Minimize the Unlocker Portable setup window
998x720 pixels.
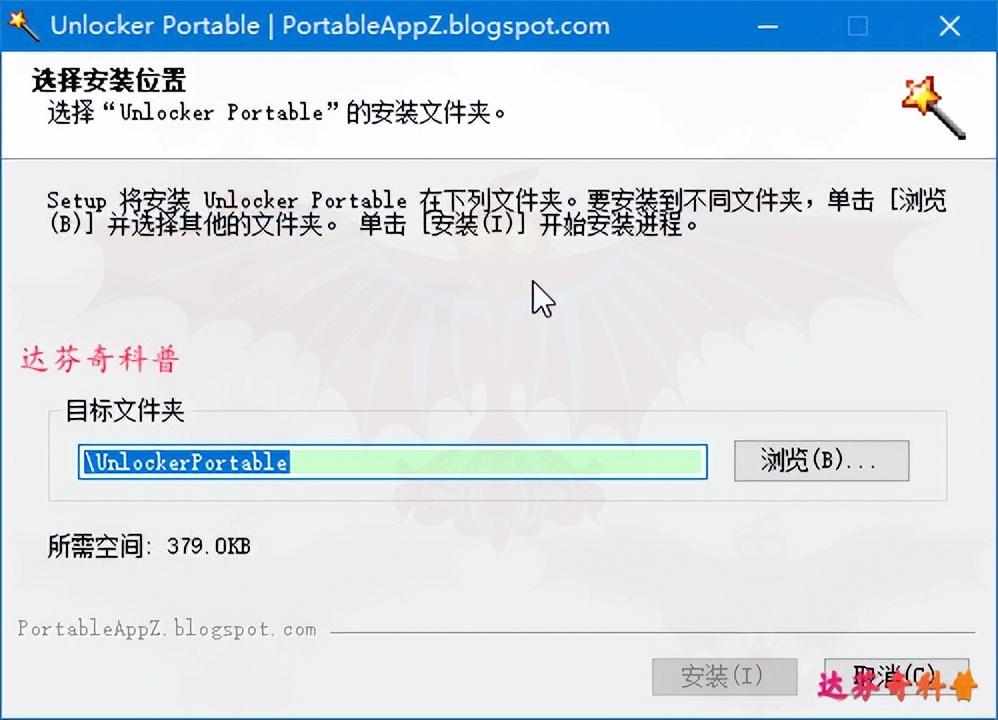768,26
